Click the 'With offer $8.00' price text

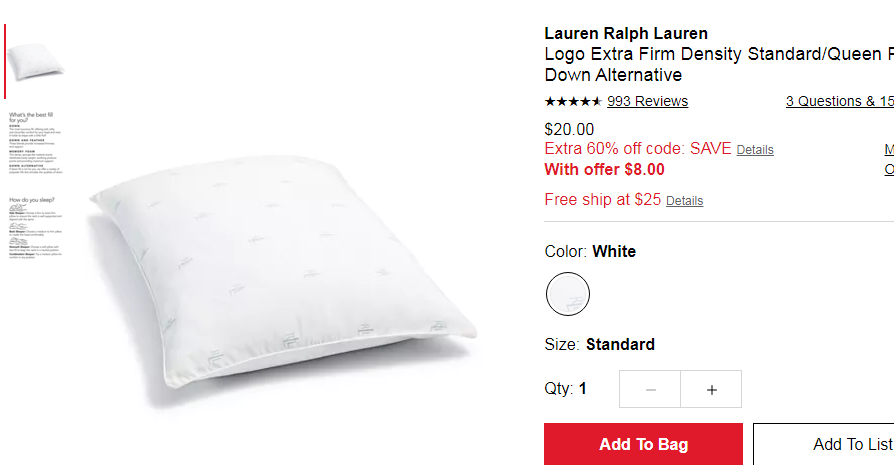[604, 170]
